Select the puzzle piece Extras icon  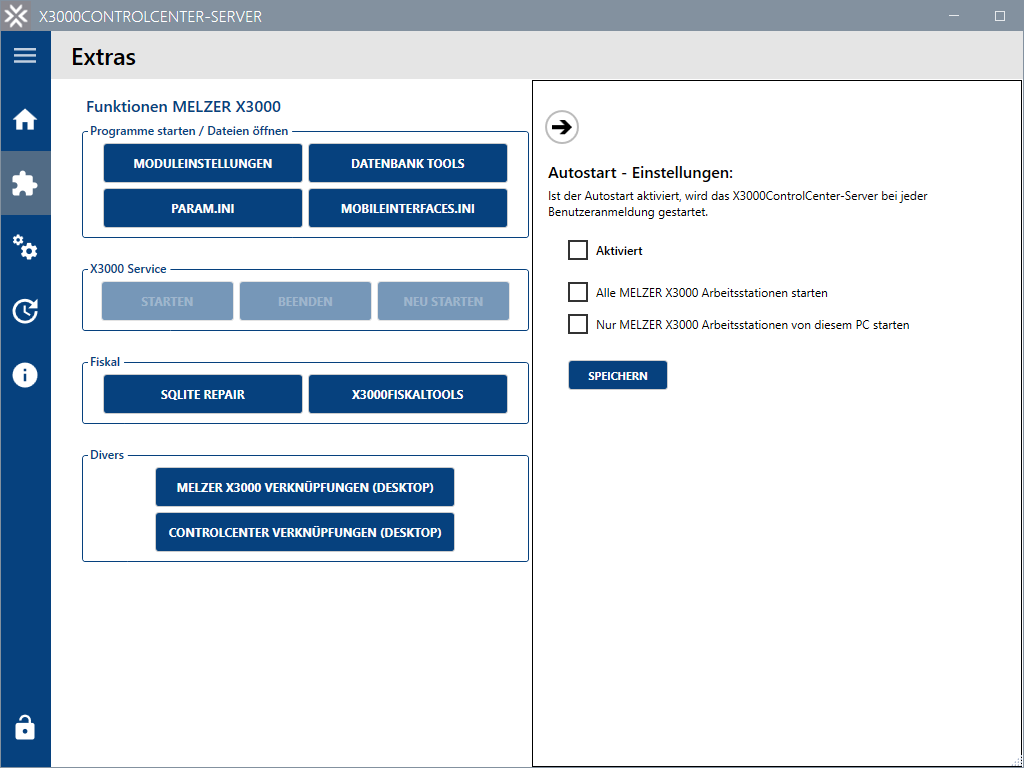25,184
